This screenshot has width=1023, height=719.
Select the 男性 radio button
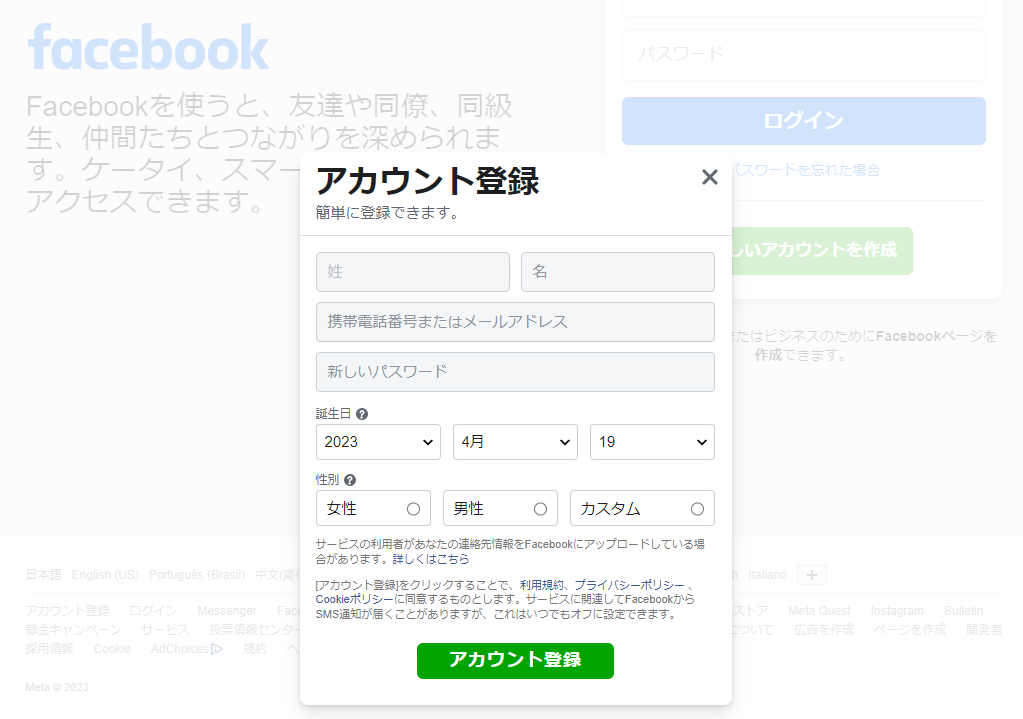(x=540, y=509)
